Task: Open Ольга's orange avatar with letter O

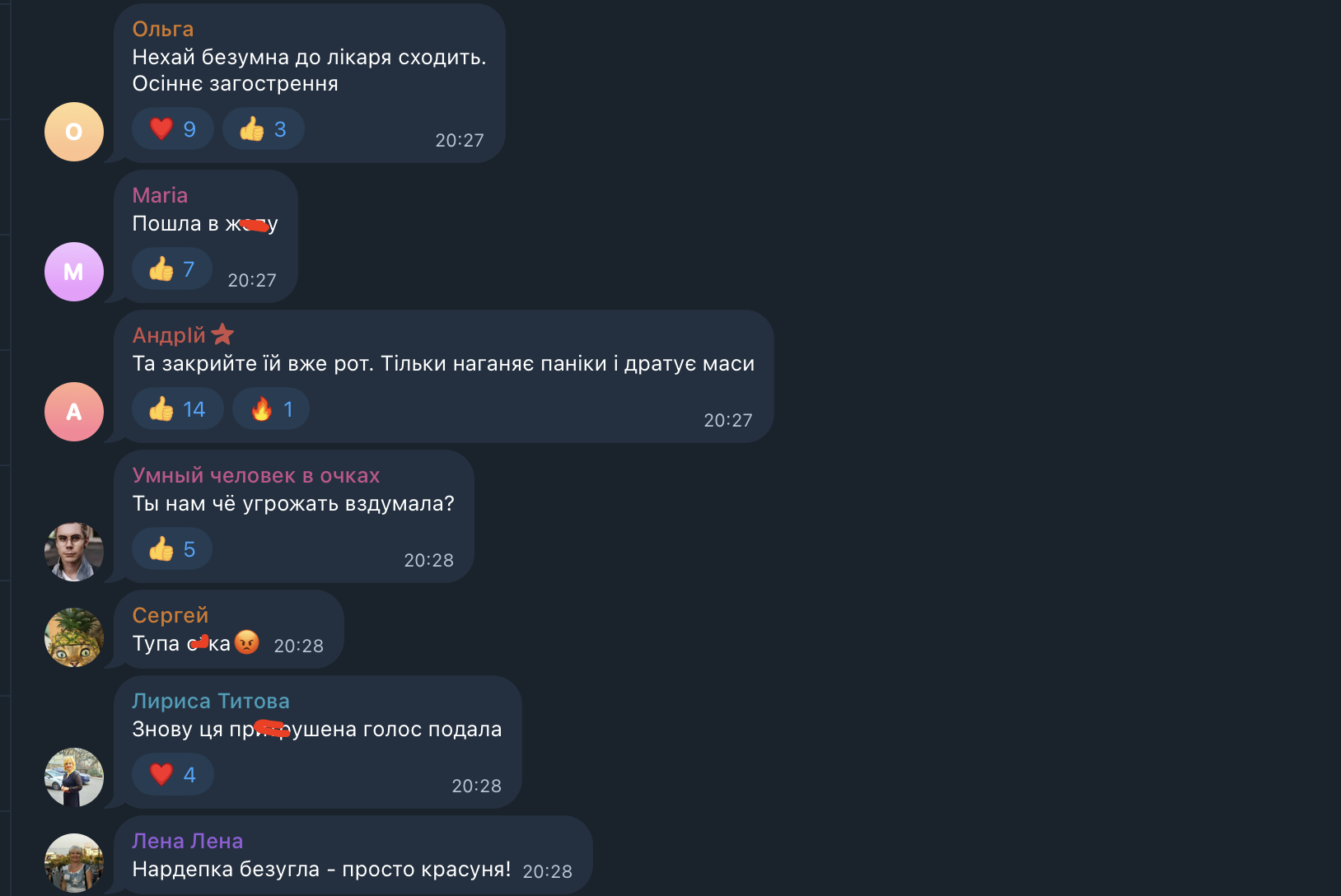Action: click(x=74, y=132)
